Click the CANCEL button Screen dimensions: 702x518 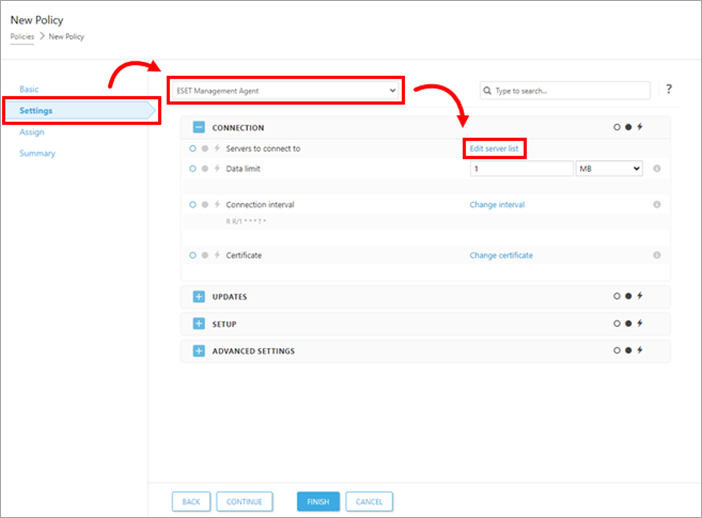[369, 501]
